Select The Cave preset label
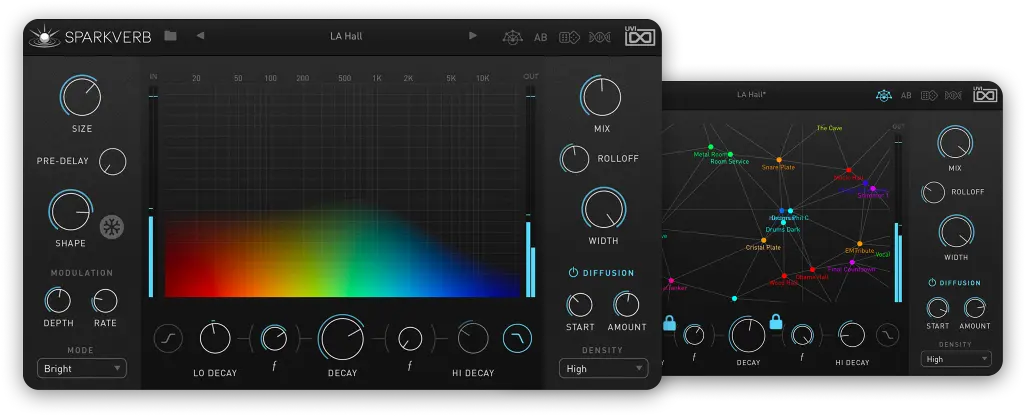The image size is (1026, 417). coord(829,128)
